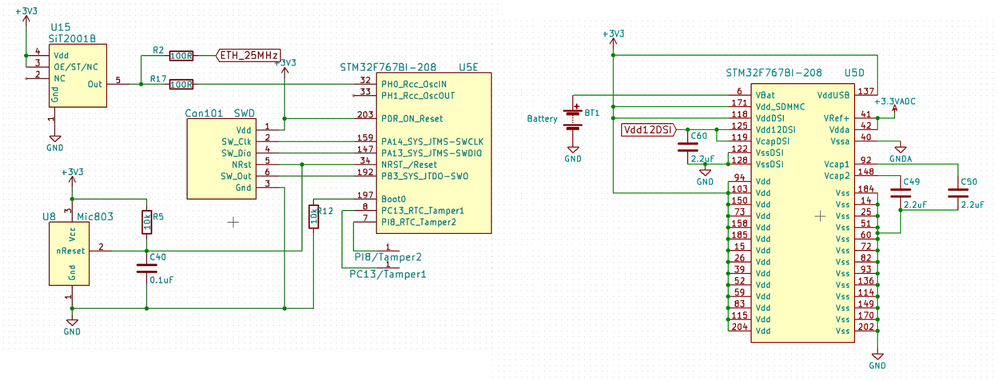Click pin number 137 on U5D

[865, 91]
